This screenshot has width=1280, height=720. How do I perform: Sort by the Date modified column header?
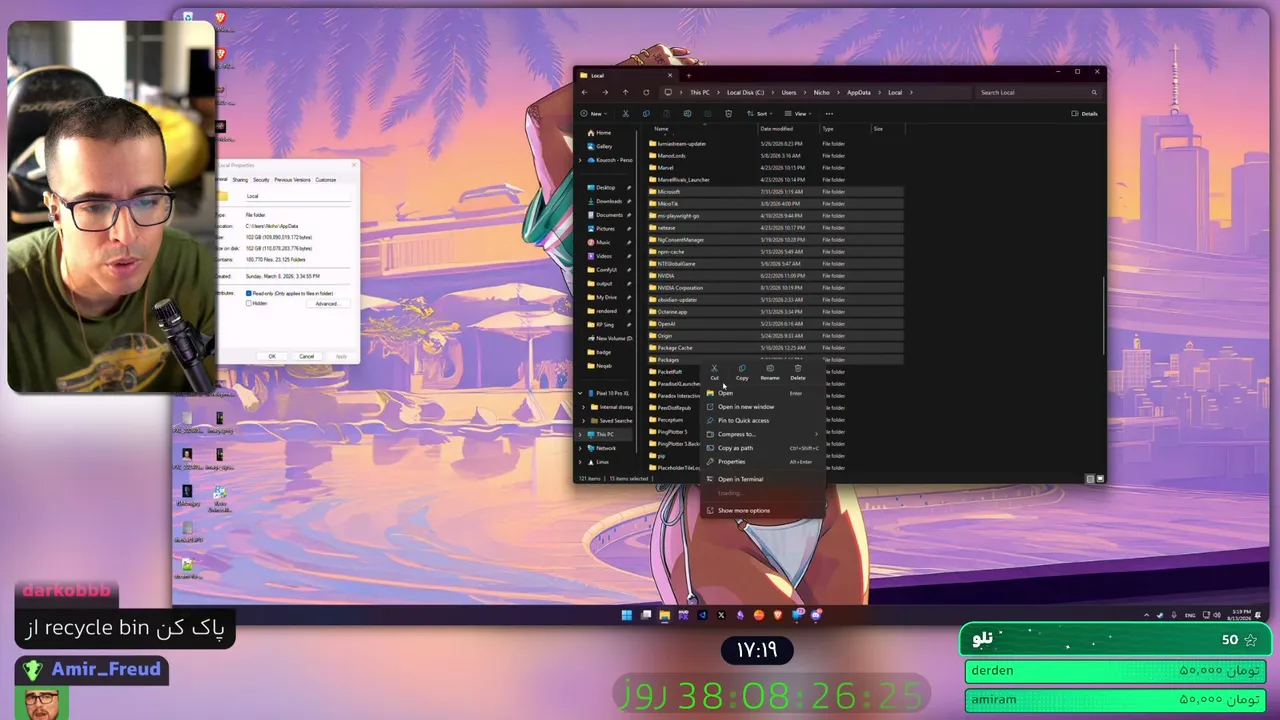click(788, 129)
